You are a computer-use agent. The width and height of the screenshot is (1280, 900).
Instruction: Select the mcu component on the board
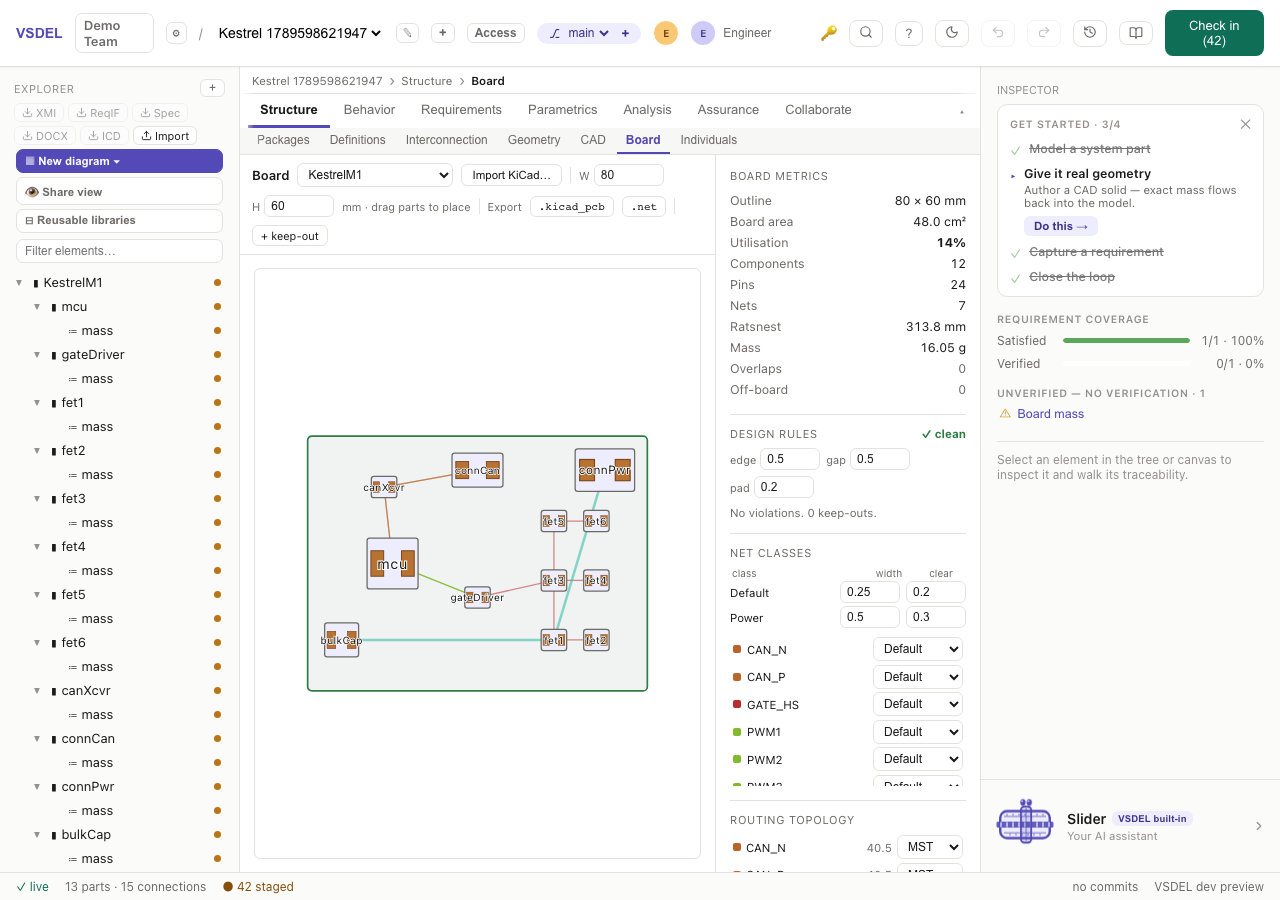(x=392, y=564)
